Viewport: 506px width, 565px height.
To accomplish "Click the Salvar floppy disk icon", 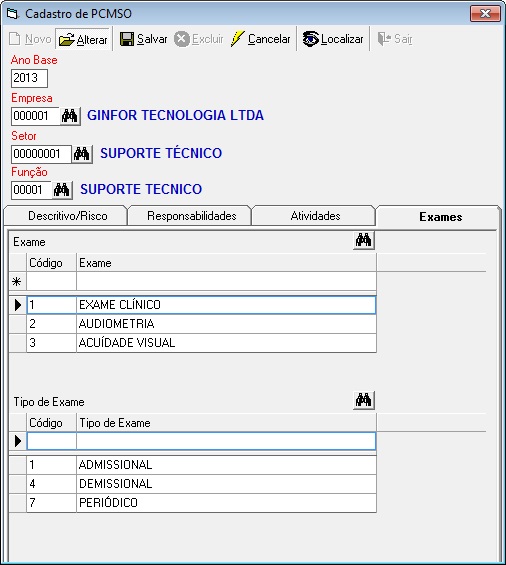I will click(x=126, y=39).
